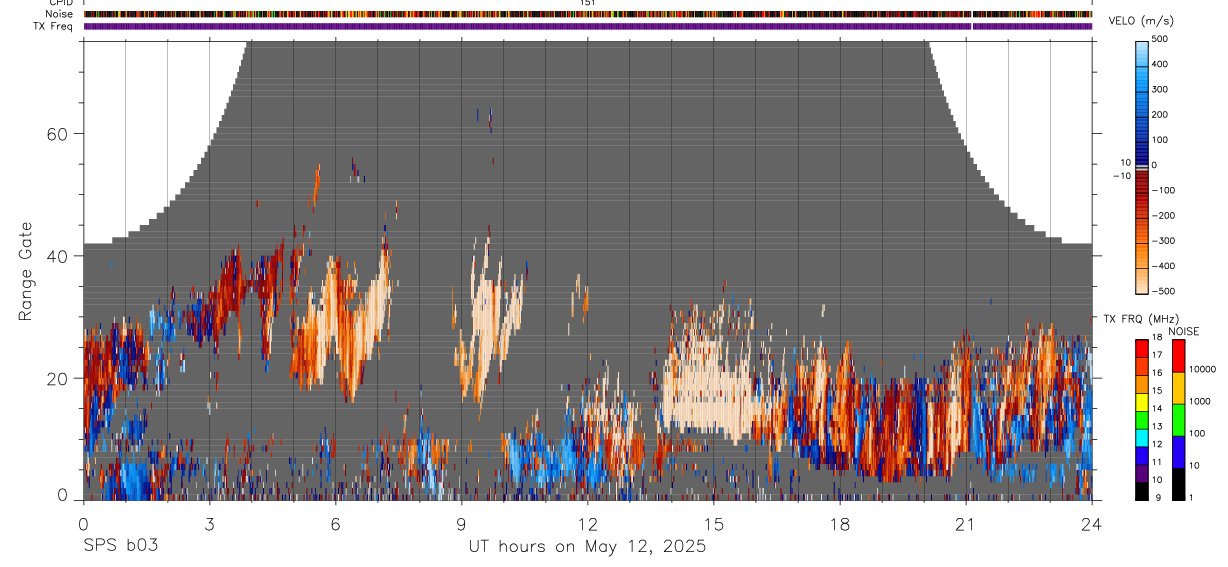Click the purple TX Freq strip above the plot
The height and width of the screenshot is (567, 1228).
point(588,26)
